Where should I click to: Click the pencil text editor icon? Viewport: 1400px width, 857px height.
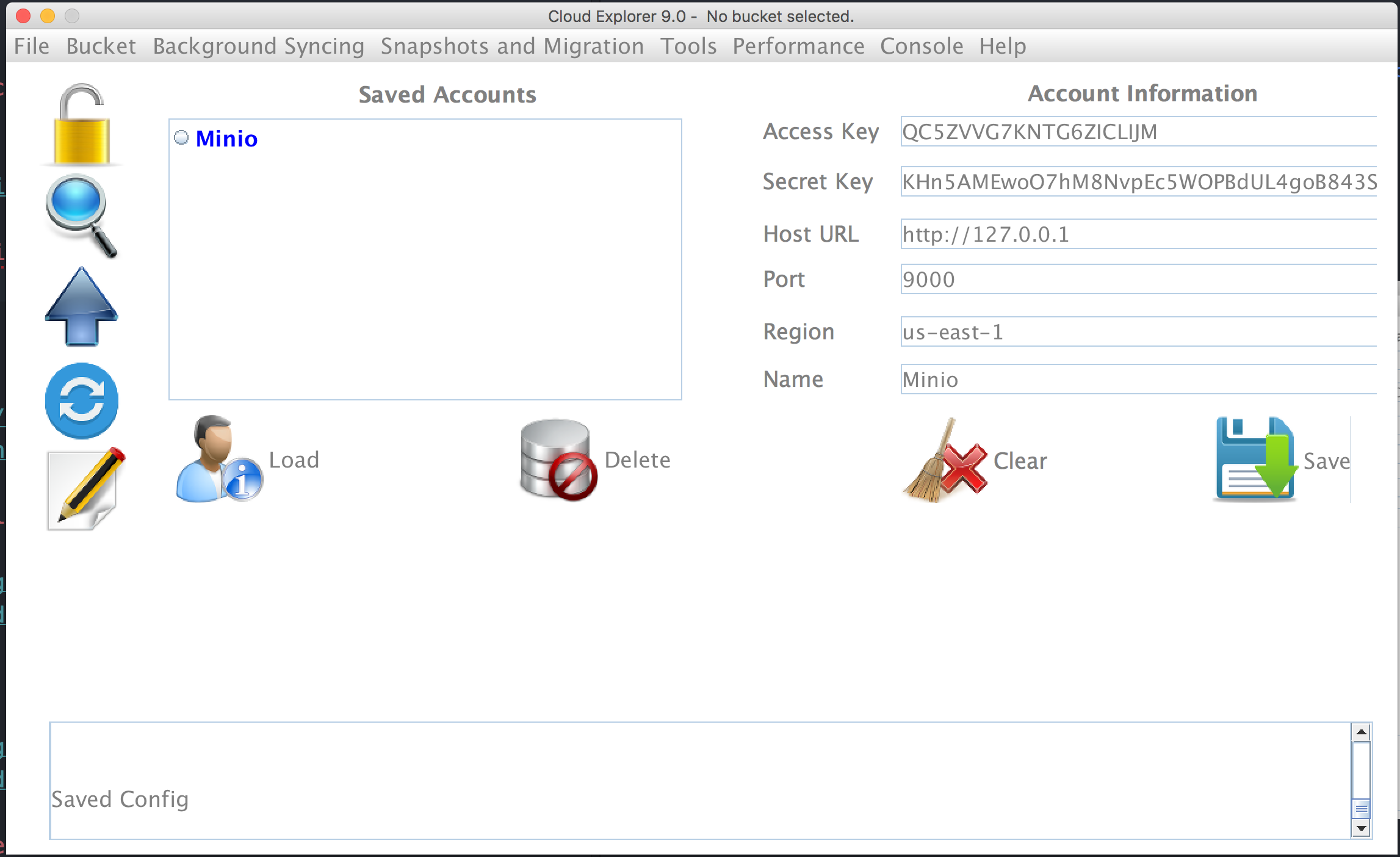pyautogui.click(x=85, y=490)
